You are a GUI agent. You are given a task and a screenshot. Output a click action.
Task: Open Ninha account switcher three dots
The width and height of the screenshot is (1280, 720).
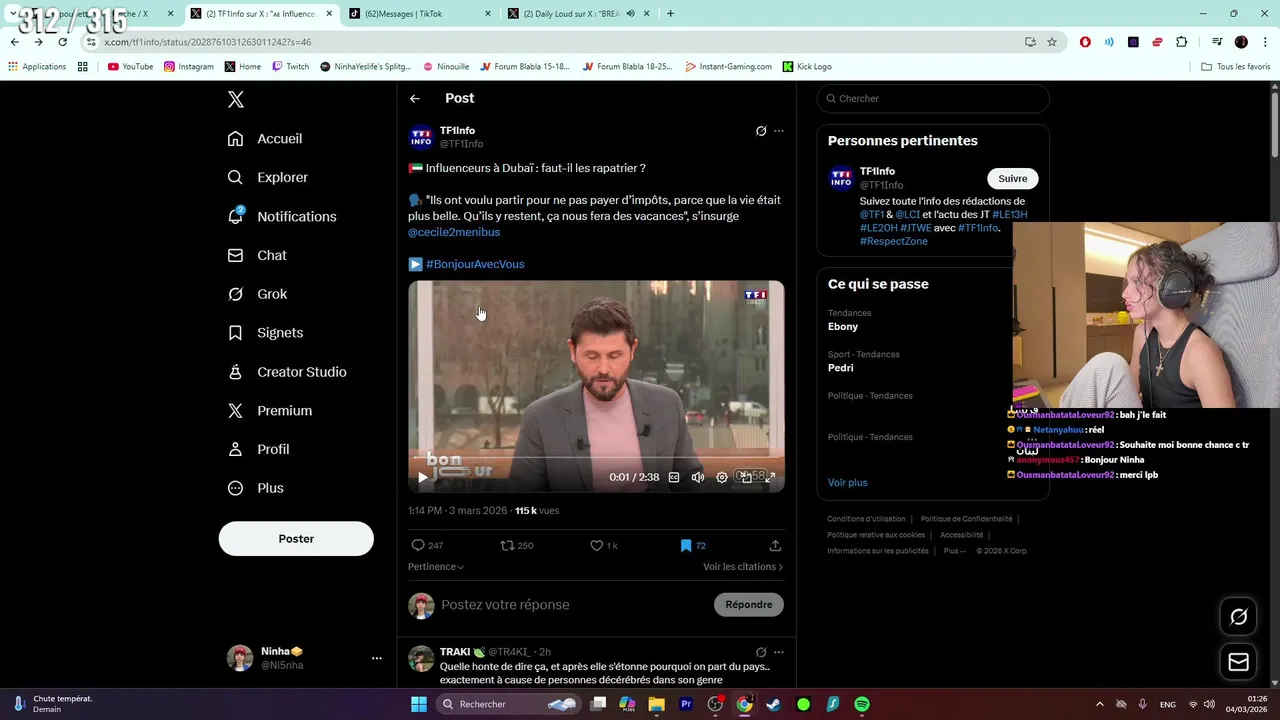(377, 658)
